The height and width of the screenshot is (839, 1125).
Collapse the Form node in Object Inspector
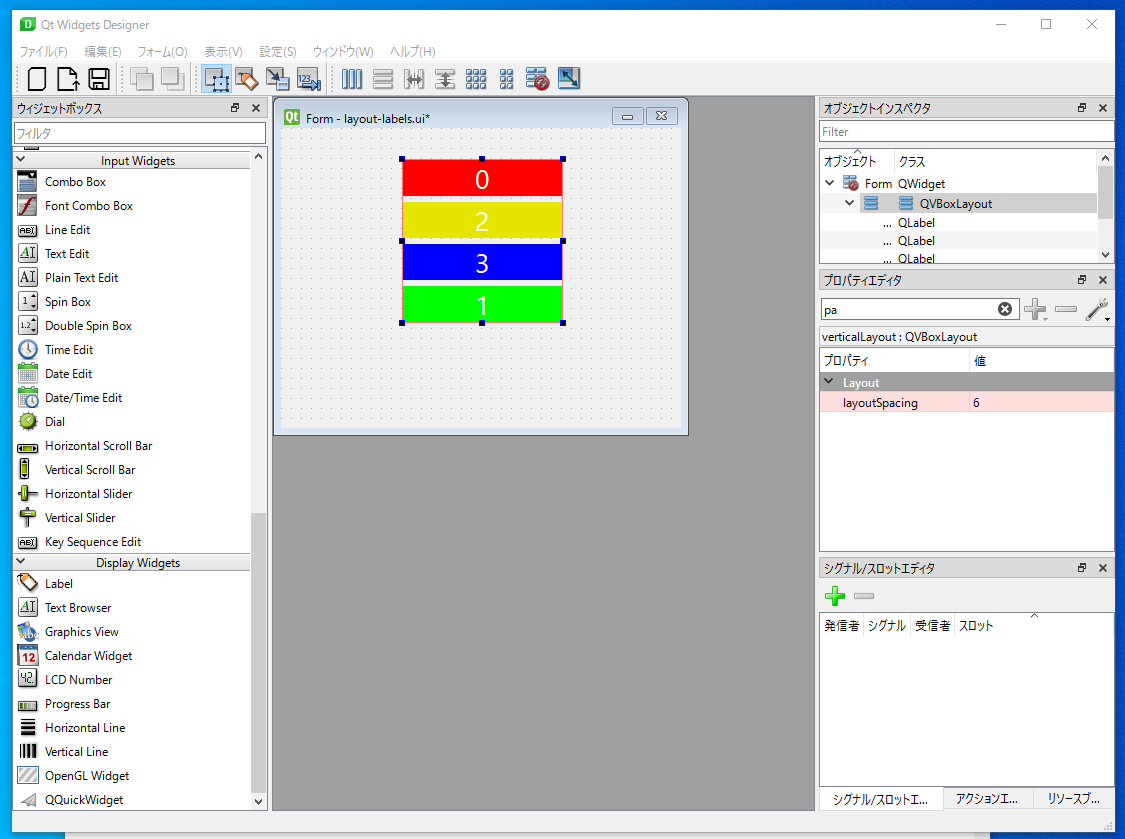click(x=829, y=183)
